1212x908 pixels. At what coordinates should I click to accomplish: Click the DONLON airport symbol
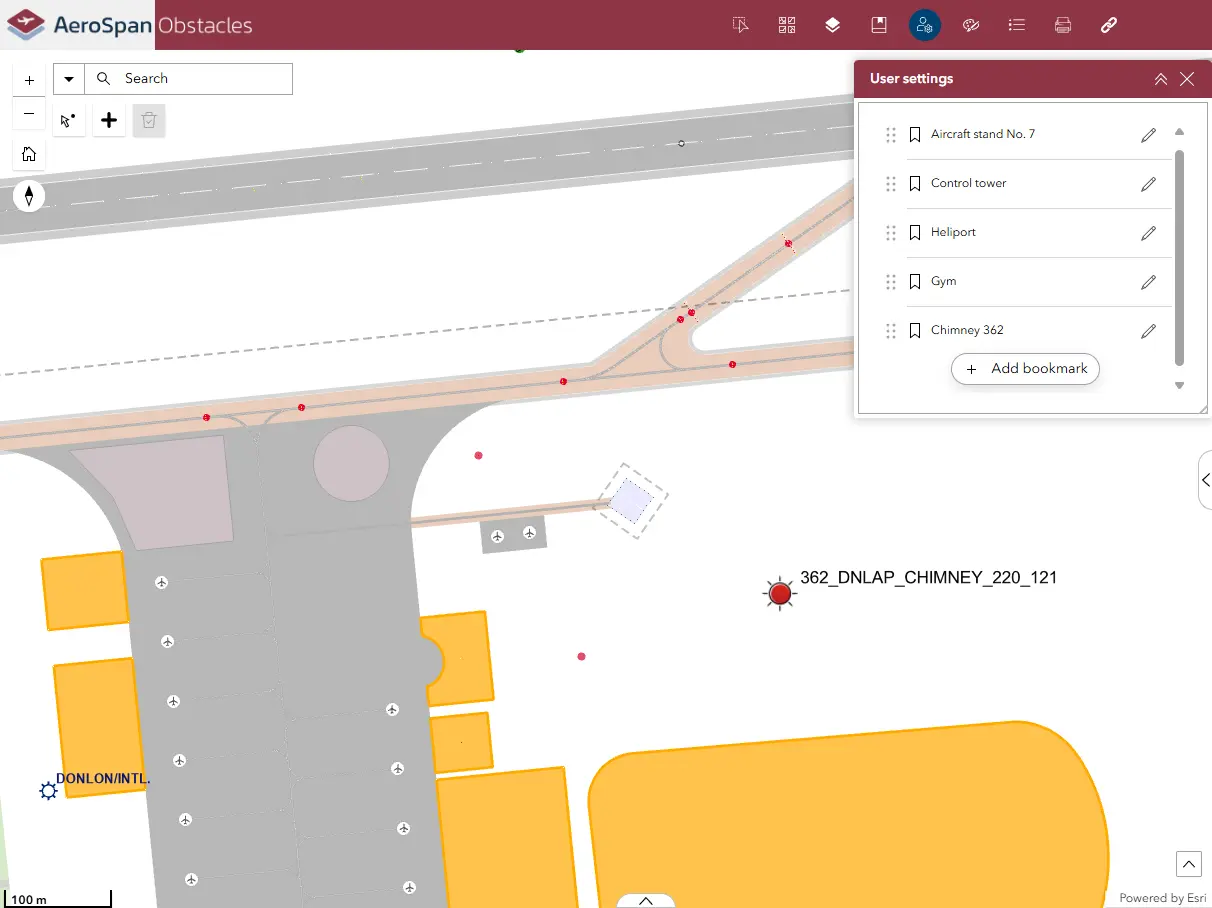click(x=48, y=791)
